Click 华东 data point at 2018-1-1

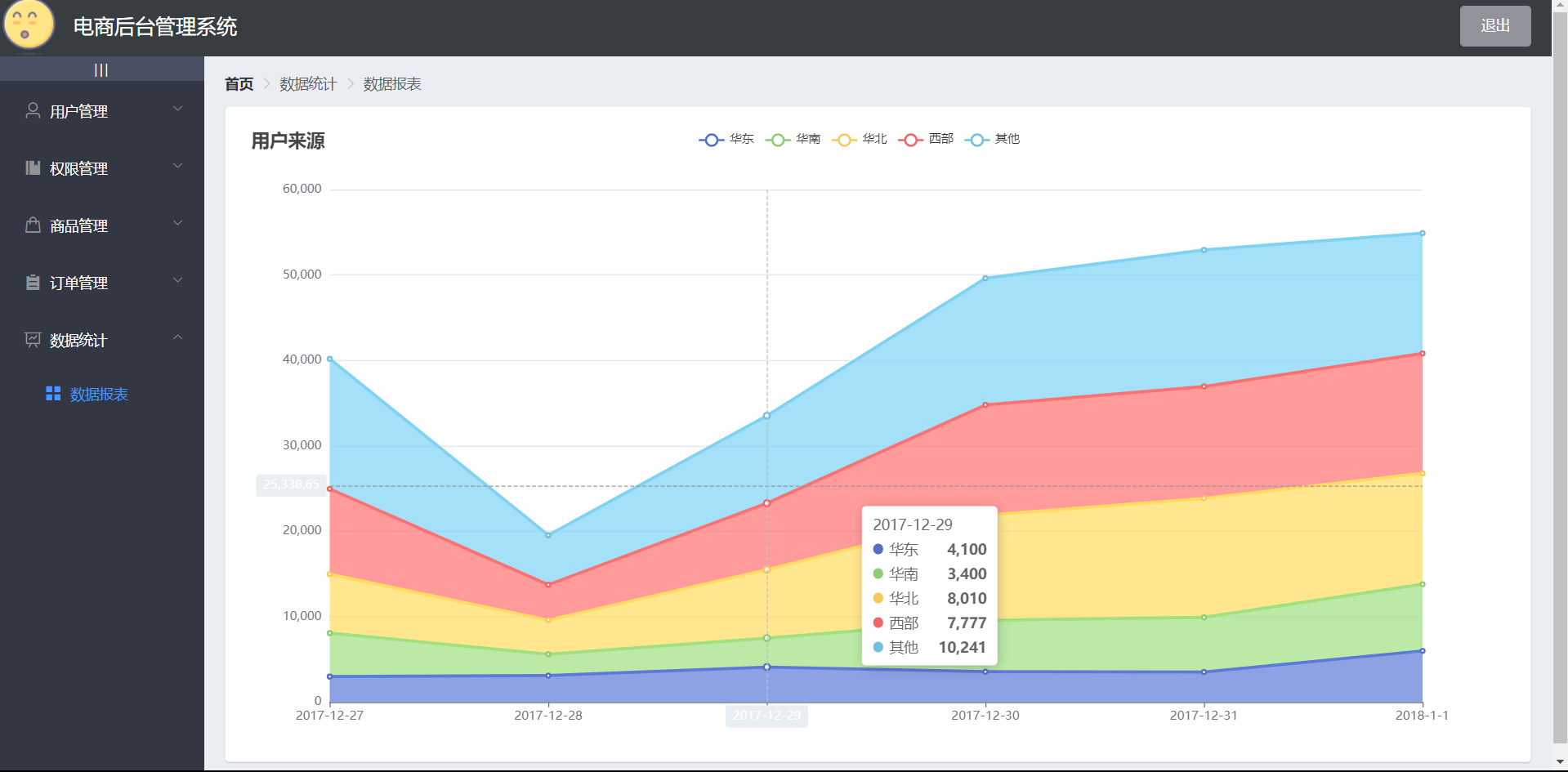pos(1422,651)
